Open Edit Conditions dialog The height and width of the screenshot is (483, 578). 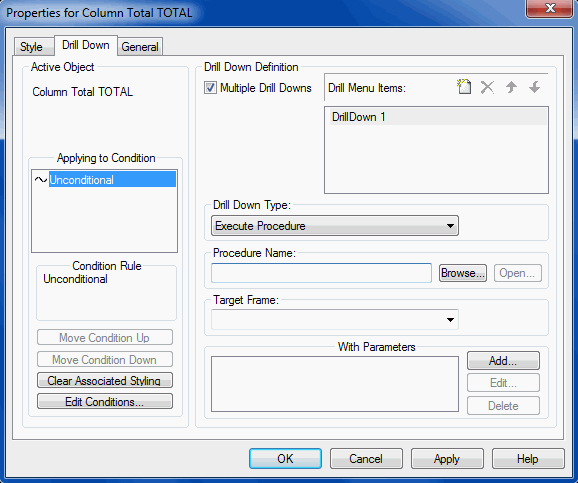[x=105, y=402]
